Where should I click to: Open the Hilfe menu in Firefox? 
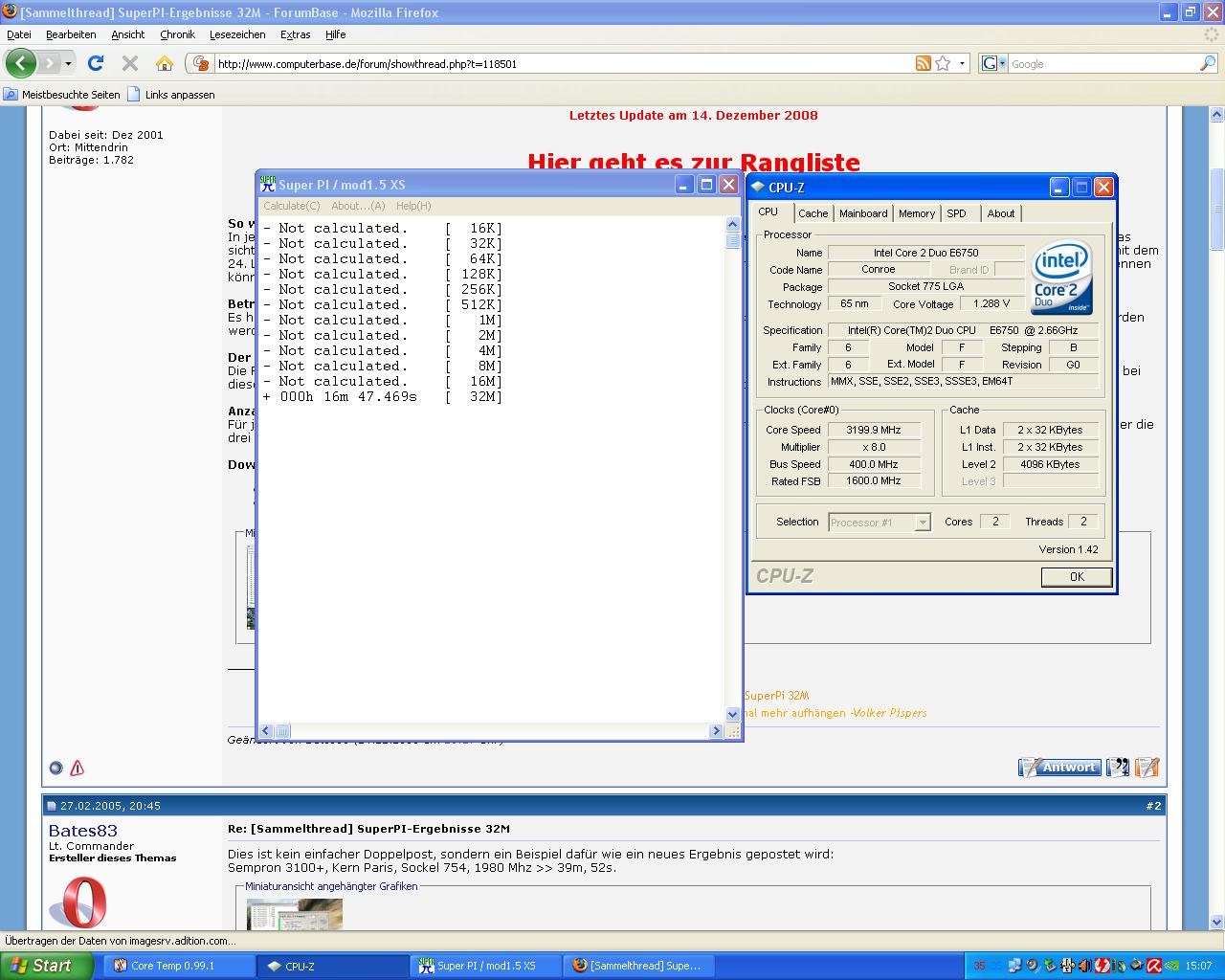tap(335, 34)
